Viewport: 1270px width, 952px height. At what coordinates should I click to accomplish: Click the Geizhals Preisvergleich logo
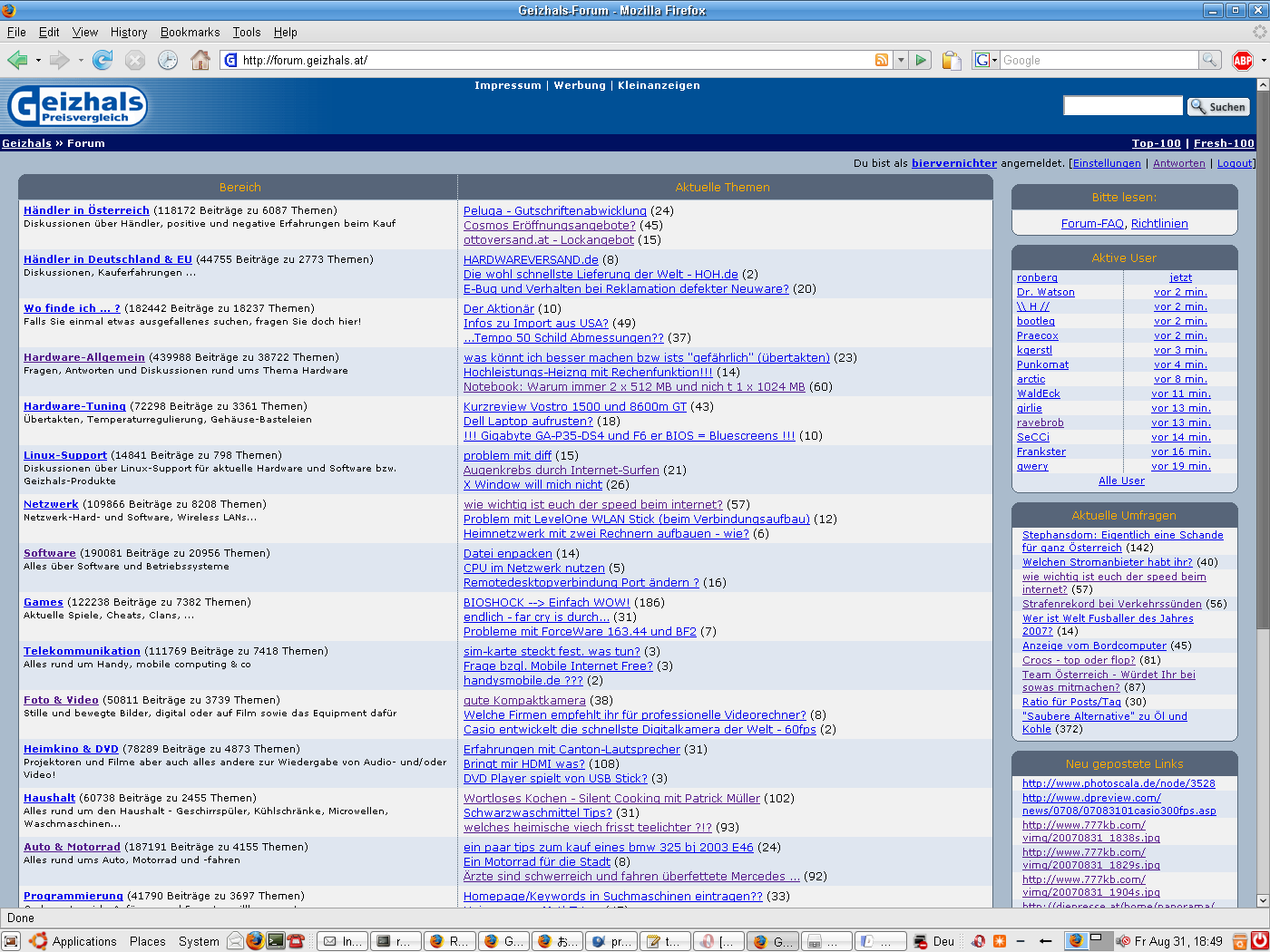point(77,106)
